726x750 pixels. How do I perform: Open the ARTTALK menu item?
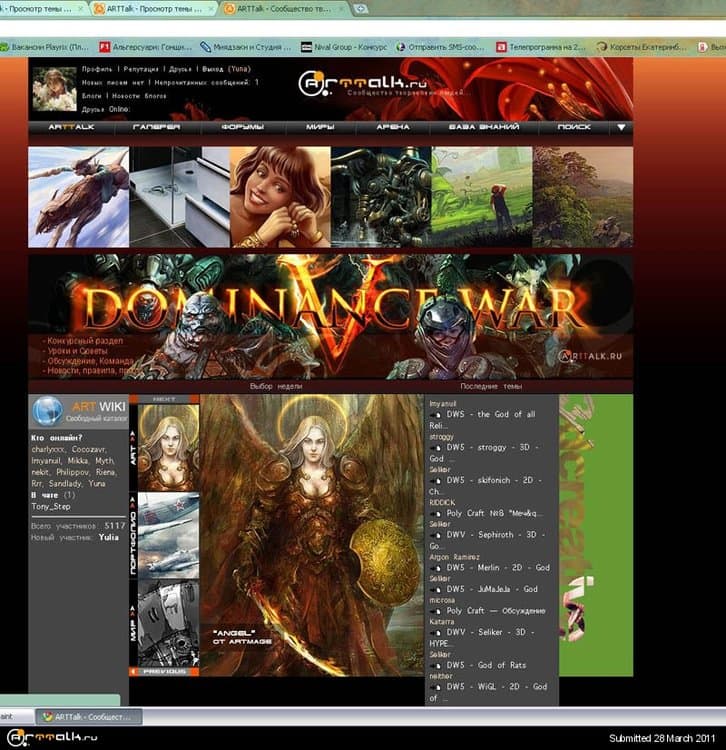[x=71, y=127]
